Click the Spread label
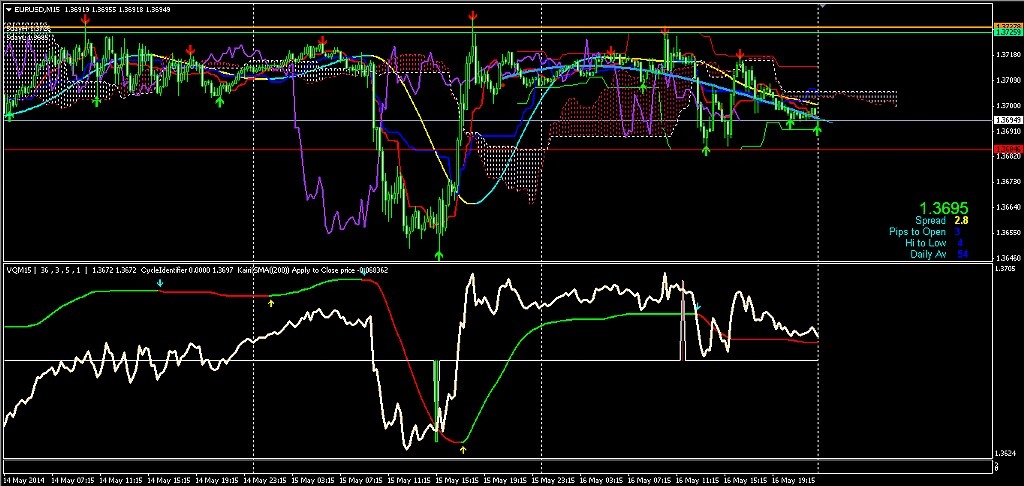Image resolution: width=1024 pixels, height=486 pixels. 930,221
